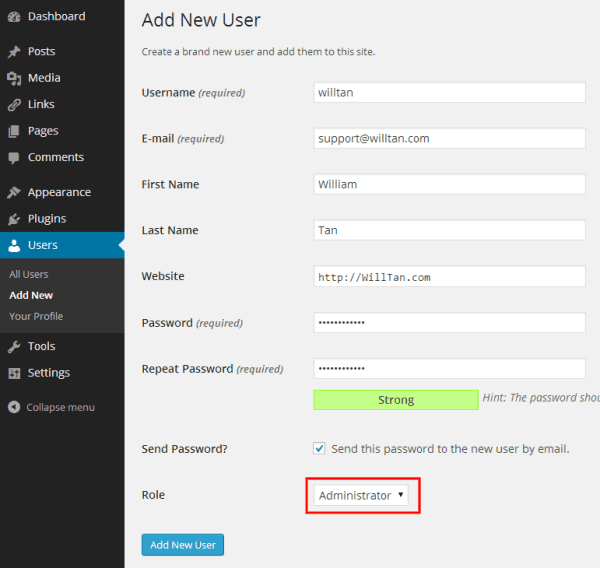
Task: Open the Settings menu label
Action: click(x=49, y=373)
